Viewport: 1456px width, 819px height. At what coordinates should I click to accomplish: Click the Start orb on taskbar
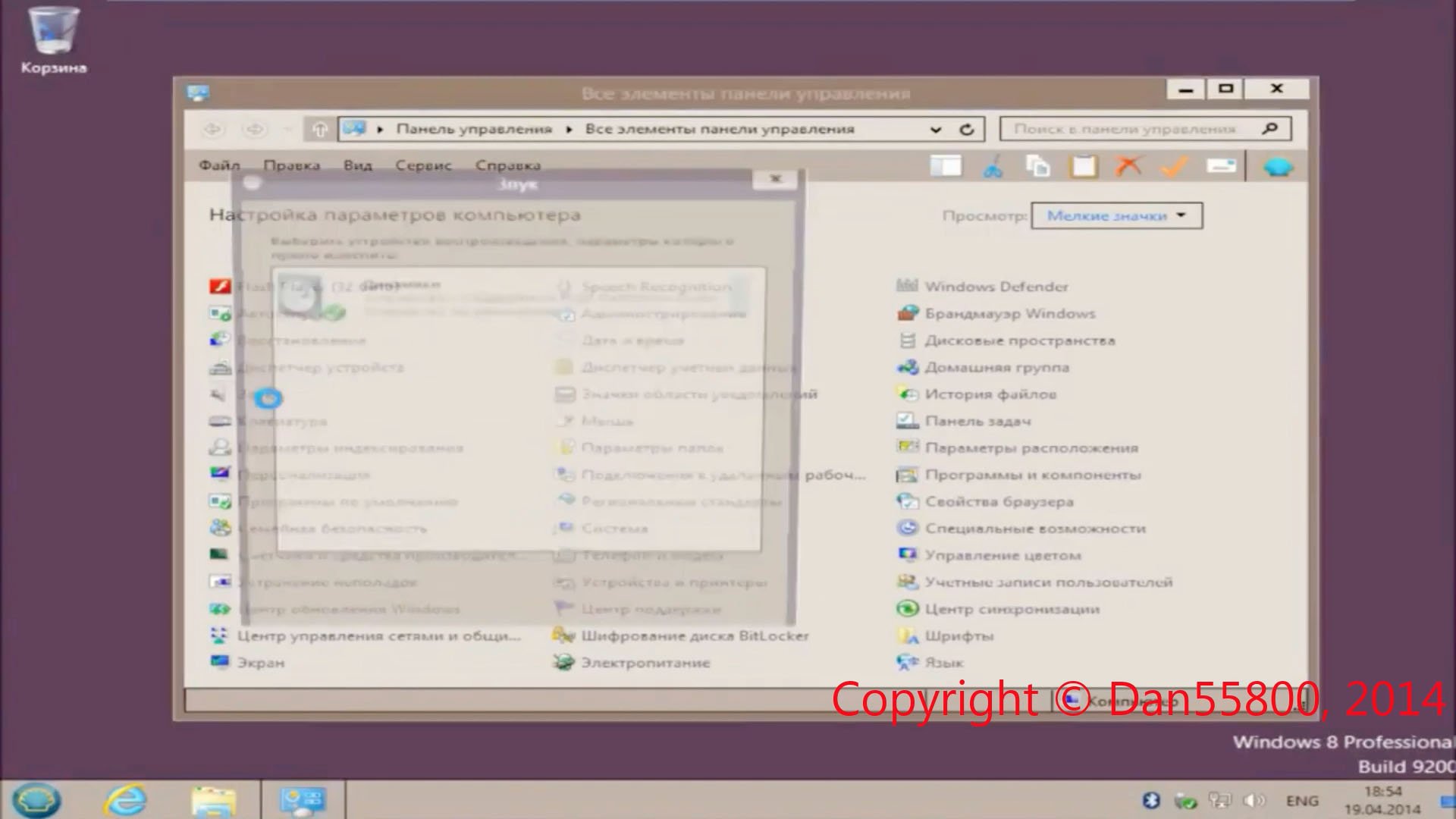36,800
